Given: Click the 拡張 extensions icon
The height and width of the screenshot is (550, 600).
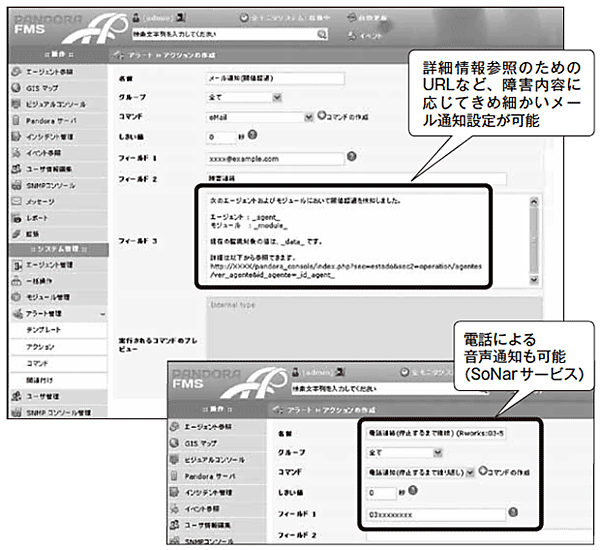Looking at the screenshot, I should pos(16,234).
